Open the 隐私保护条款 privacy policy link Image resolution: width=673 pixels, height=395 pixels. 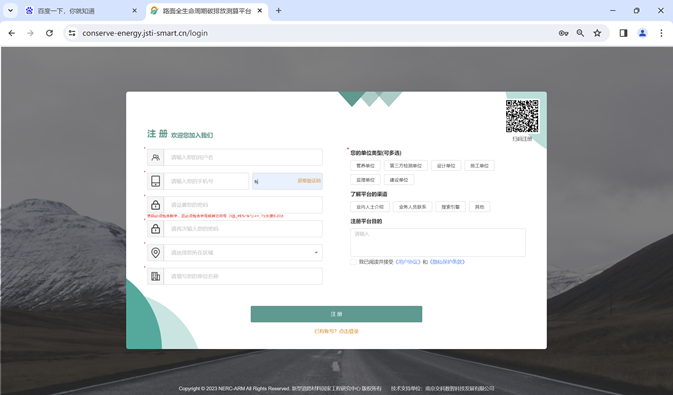click(x=447, y=262)
